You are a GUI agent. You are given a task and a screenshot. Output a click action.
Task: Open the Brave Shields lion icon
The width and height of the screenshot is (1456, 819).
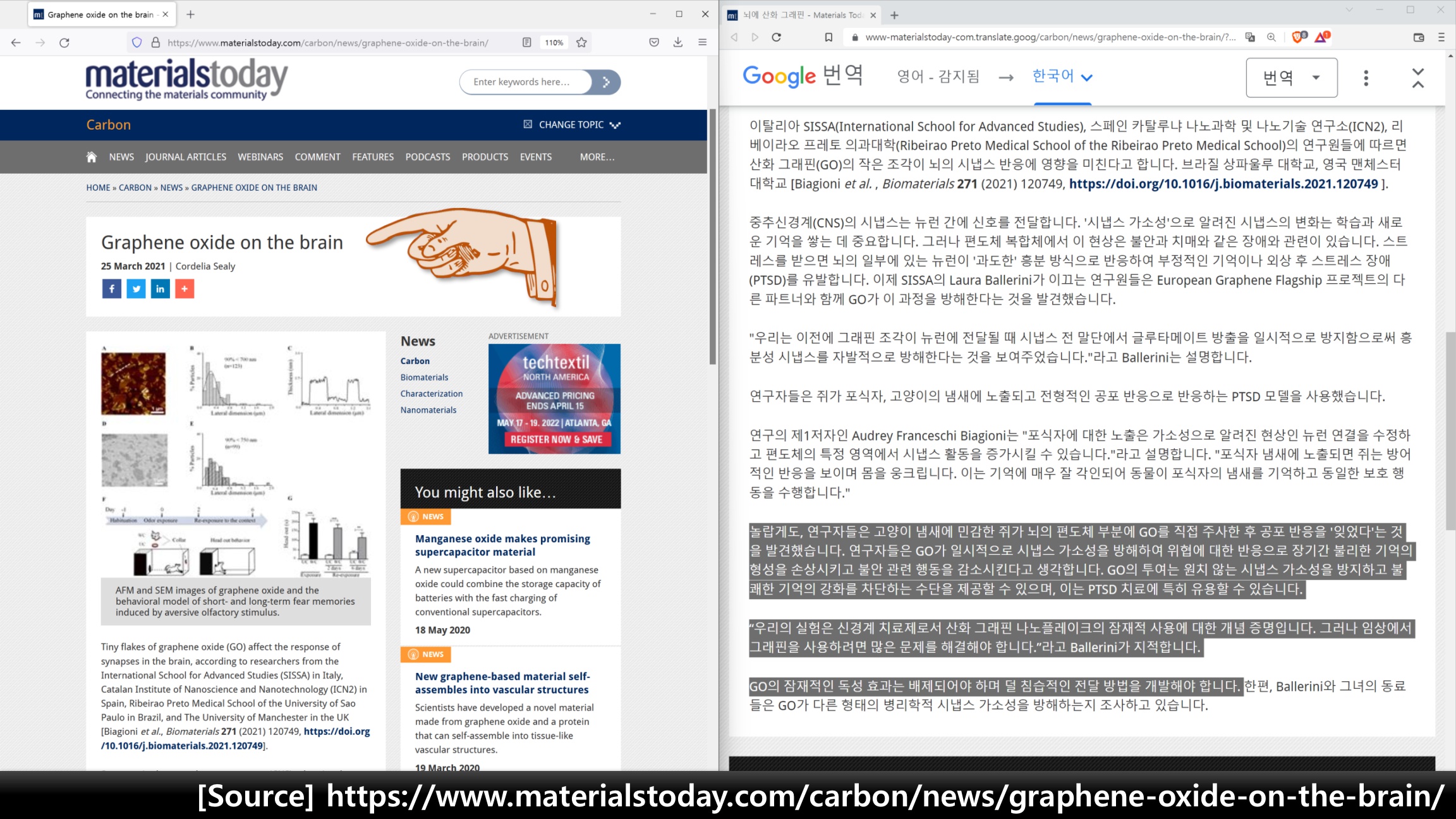click(1297, 37)
